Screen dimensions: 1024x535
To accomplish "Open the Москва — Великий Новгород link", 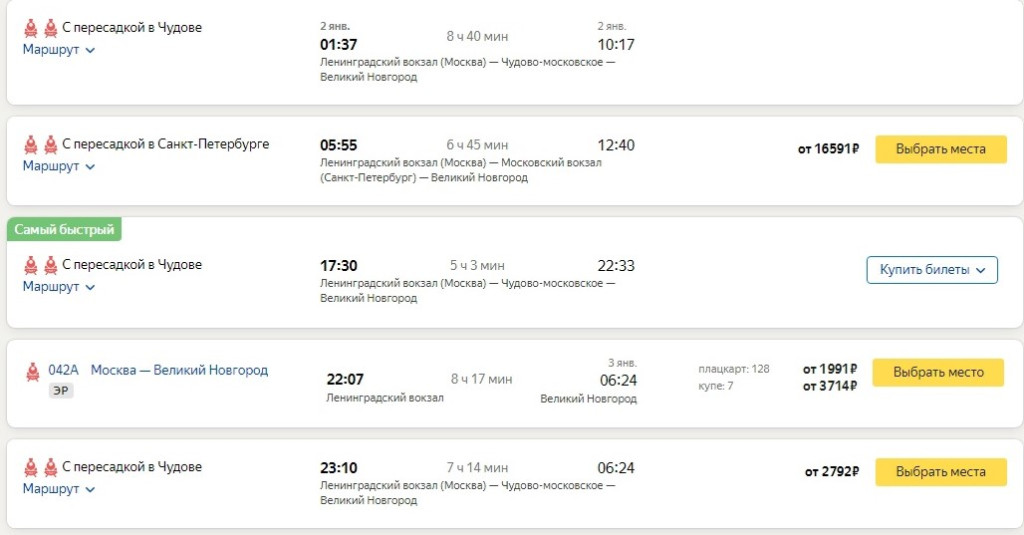I will coord(179,370).
